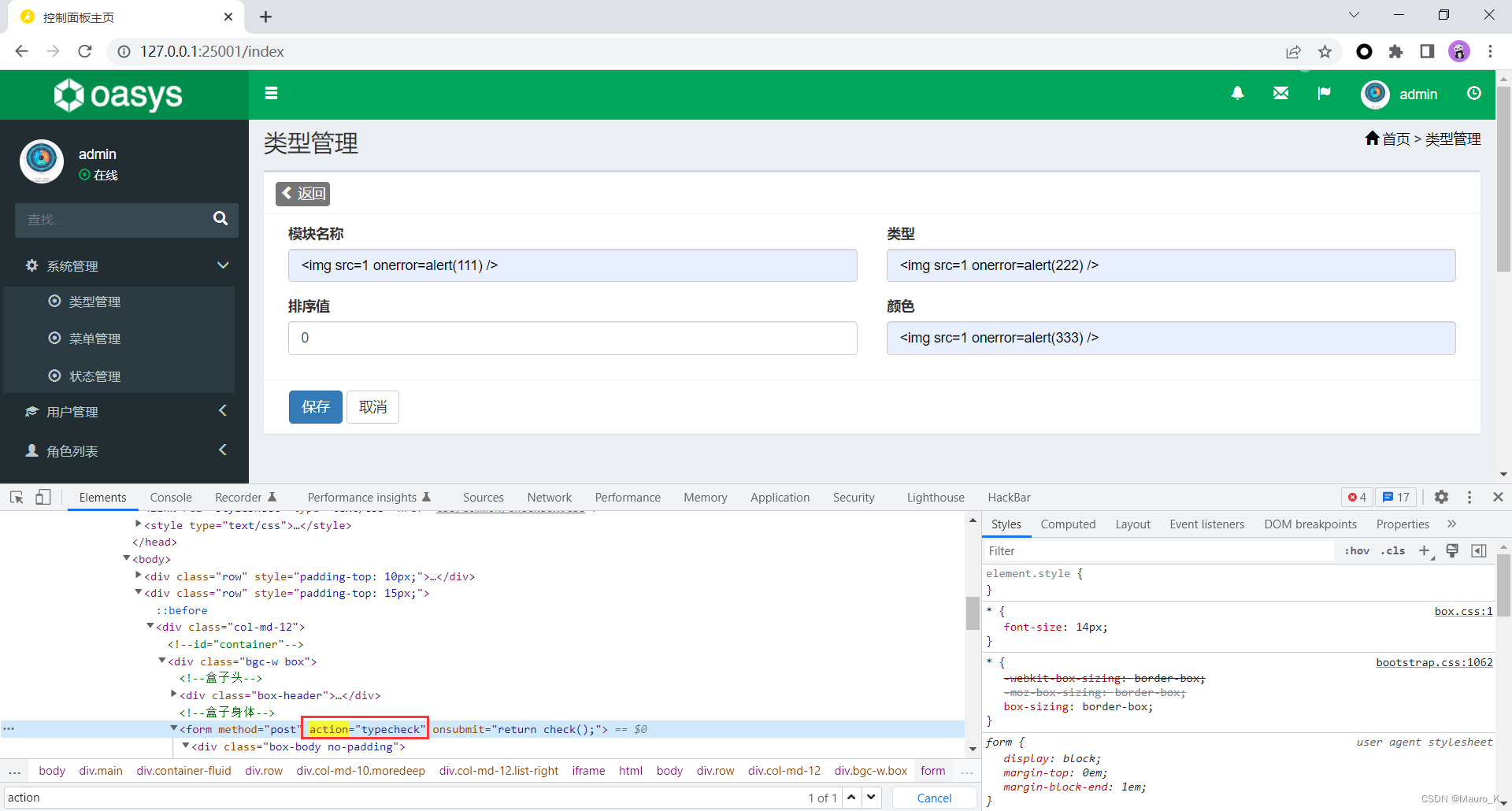Image resolution: width=1512 pixels, height=811 pixels.
Task: Click the 保存 save button
Action: (x=315, y=407)
